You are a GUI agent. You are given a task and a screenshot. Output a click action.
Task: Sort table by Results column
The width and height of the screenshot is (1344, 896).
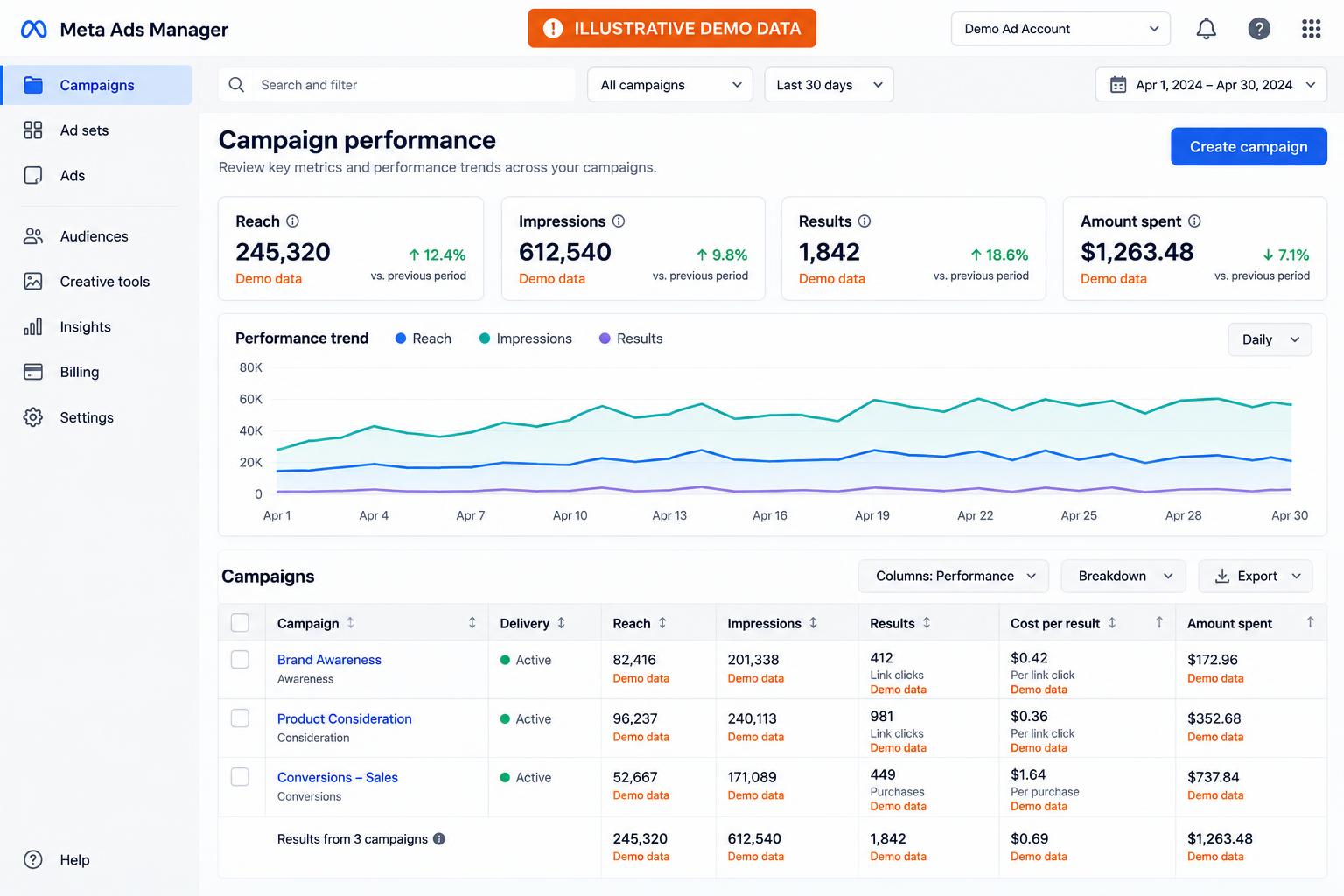pos(927,623)
